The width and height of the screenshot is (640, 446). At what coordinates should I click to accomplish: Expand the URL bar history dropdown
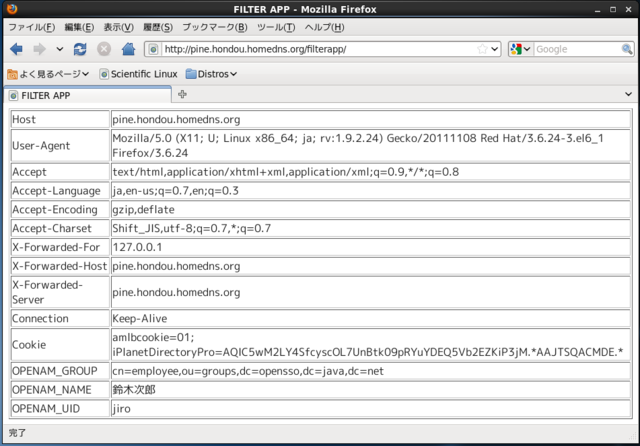click(x=495, y=49)
